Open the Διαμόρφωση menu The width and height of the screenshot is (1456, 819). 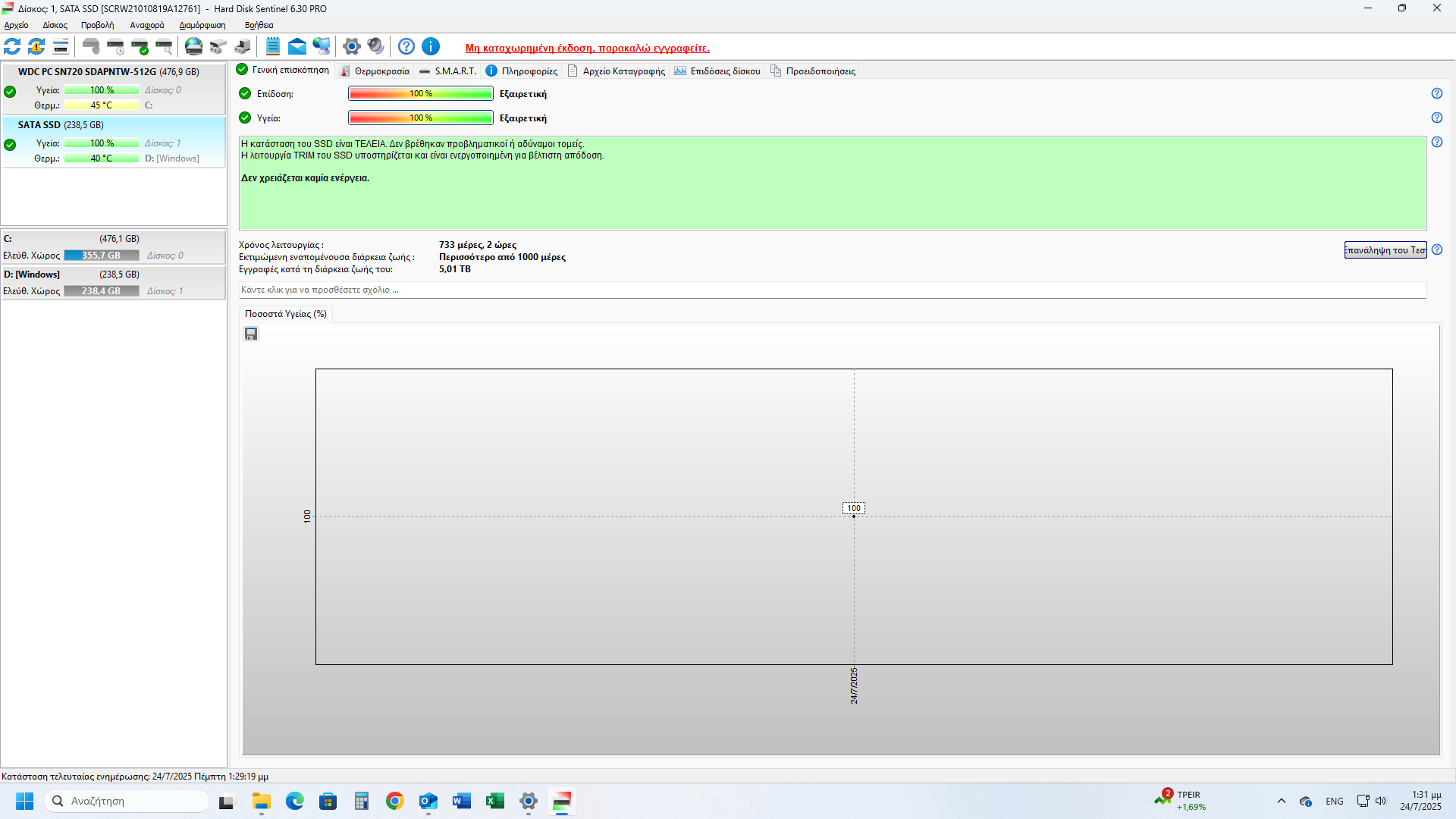tap(202, 25)
